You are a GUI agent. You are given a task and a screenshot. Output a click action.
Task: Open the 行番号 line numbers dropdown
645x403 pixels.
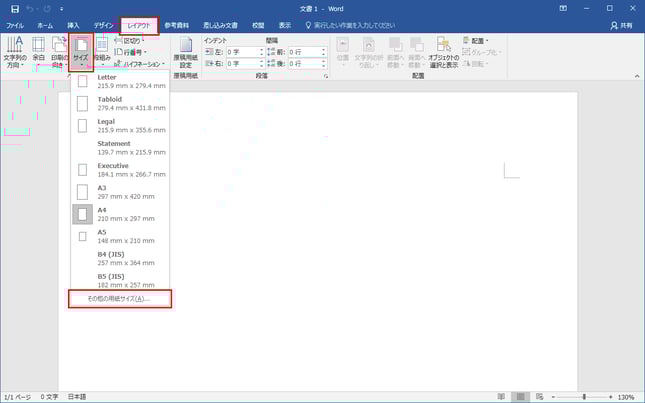130,52
